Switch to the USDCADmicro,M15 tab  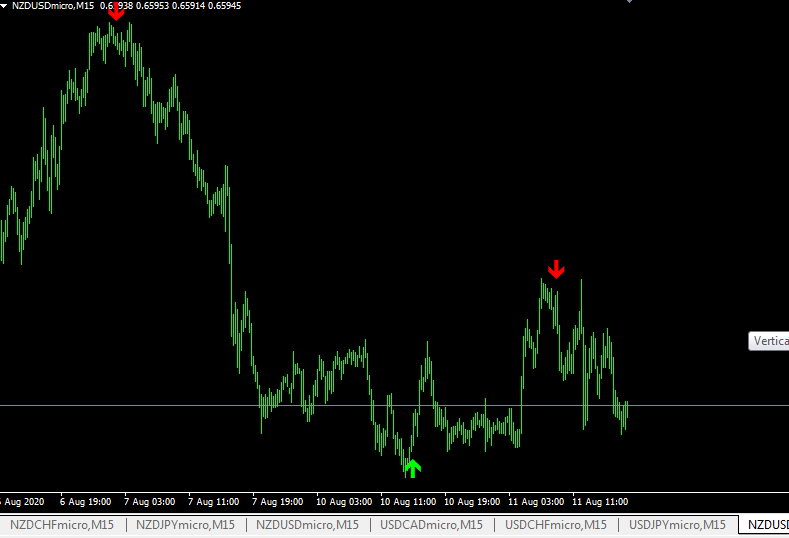pyautogui.click(x=430, y=525)
